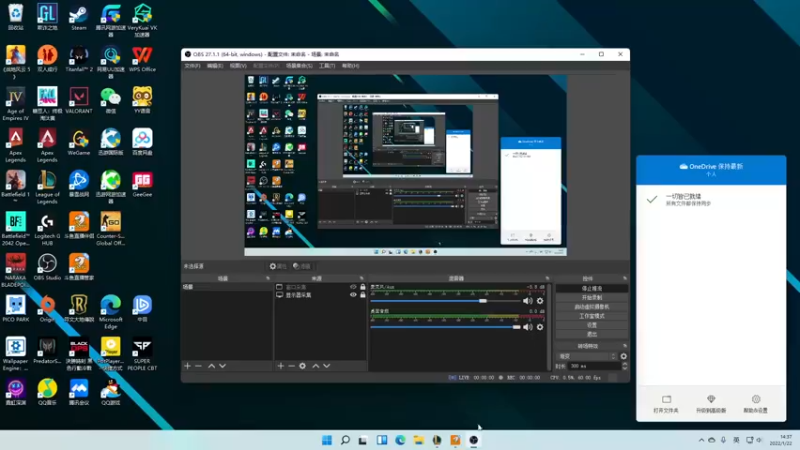Open the League of Legends desktop icon
800x450 pixels.
[x=47, y=187]
